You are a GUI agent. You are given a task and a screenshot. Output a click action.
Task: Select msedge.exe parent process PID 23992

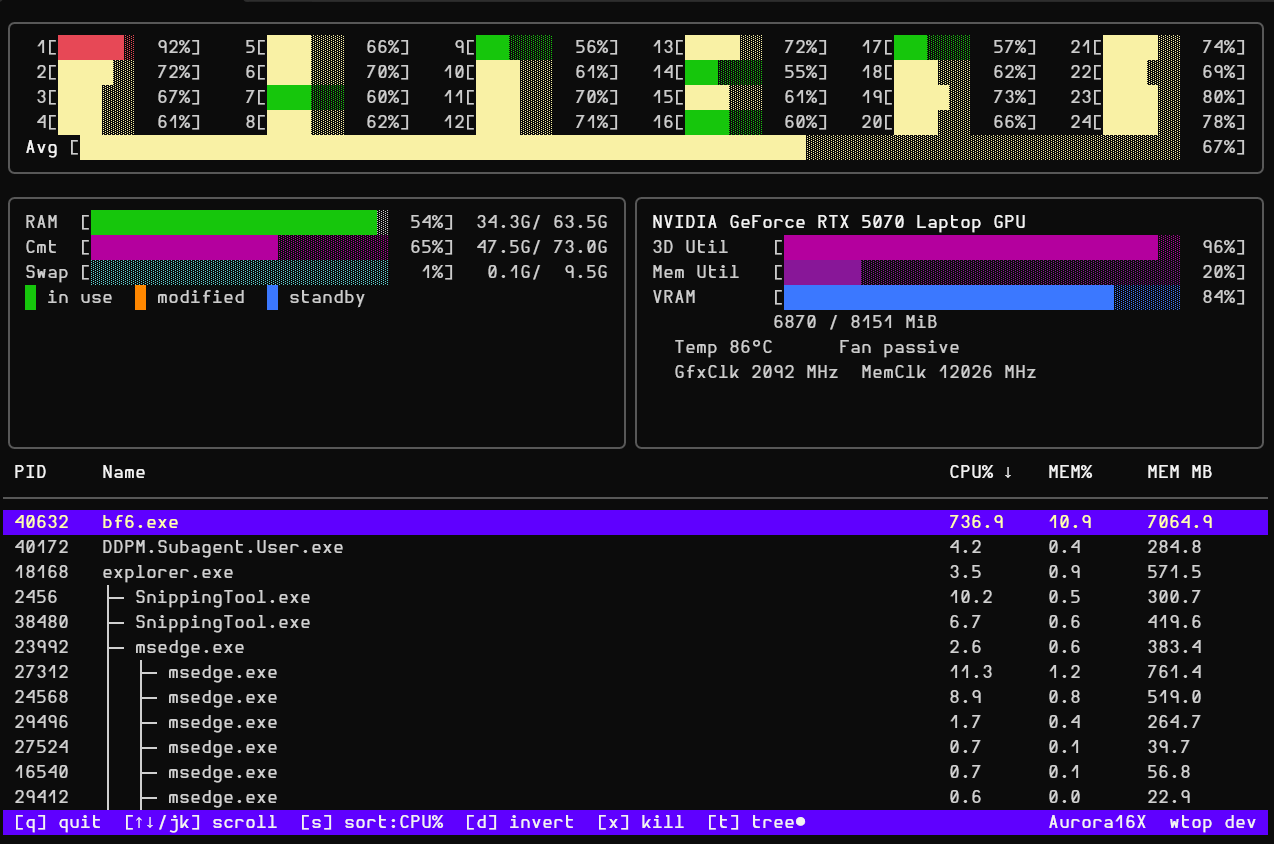[x=636, y=647]
